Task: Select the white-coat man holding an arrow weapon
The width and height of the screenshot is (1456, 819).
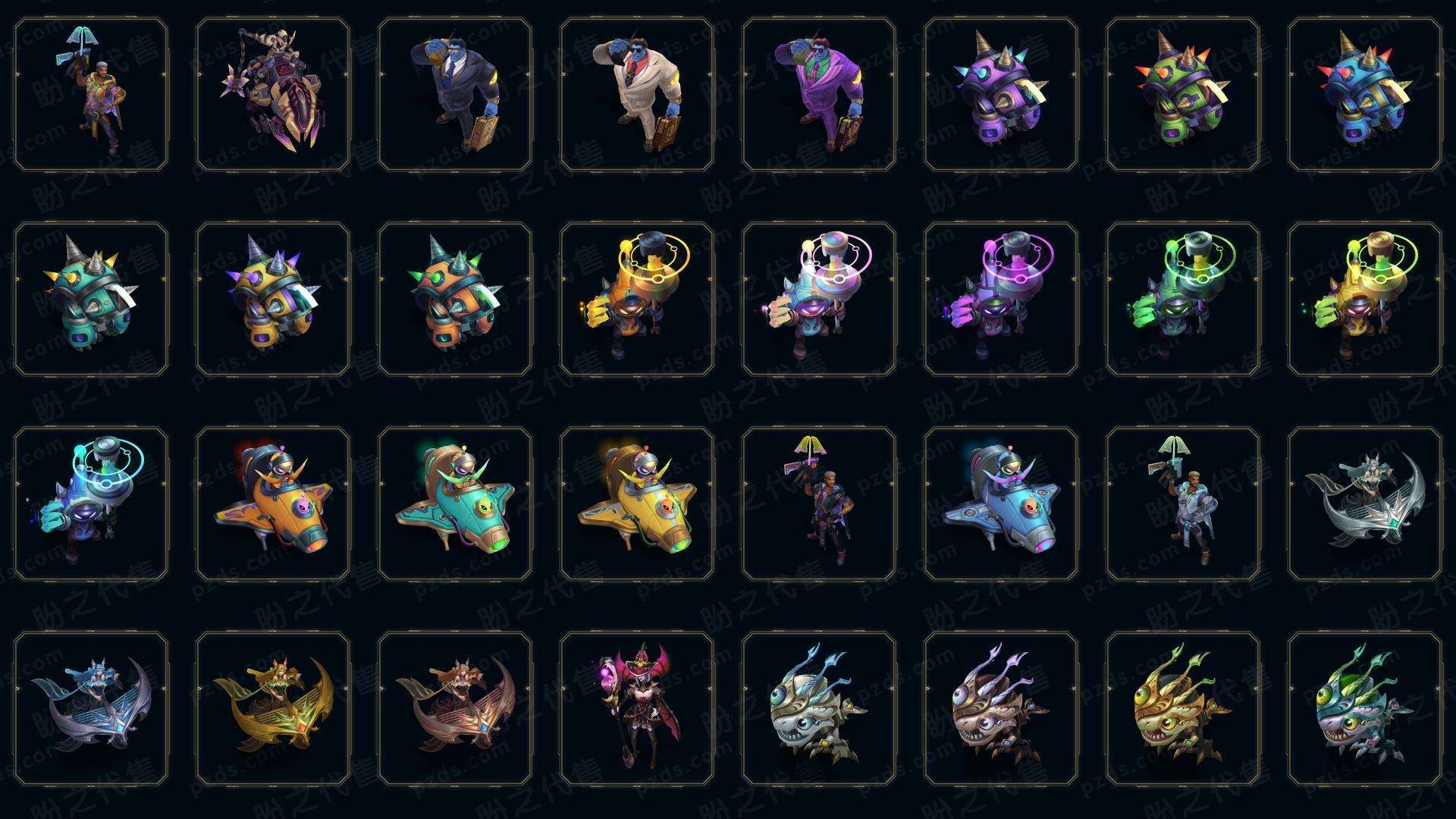Action: coord(1182,503)
